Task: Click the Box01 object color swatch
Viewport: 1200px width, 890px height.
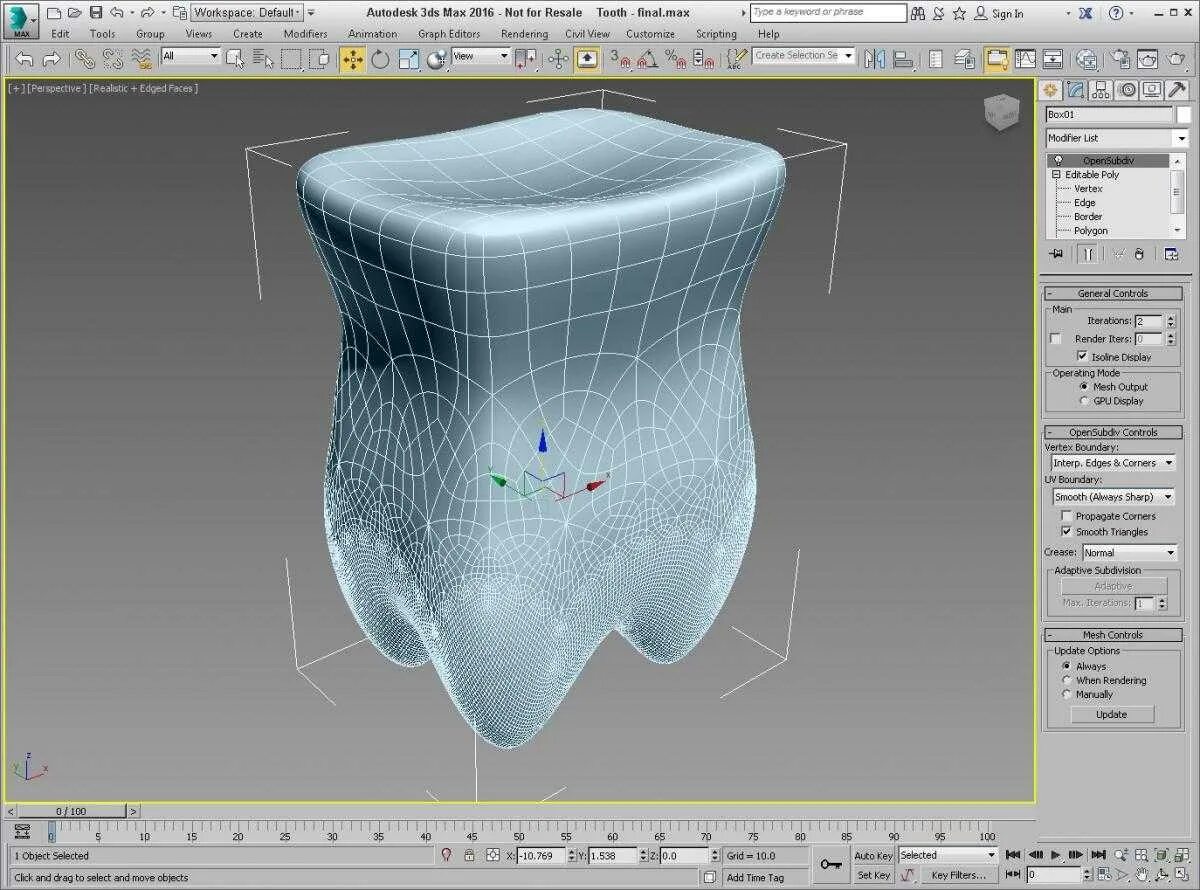Action: tap(1184, 115)
